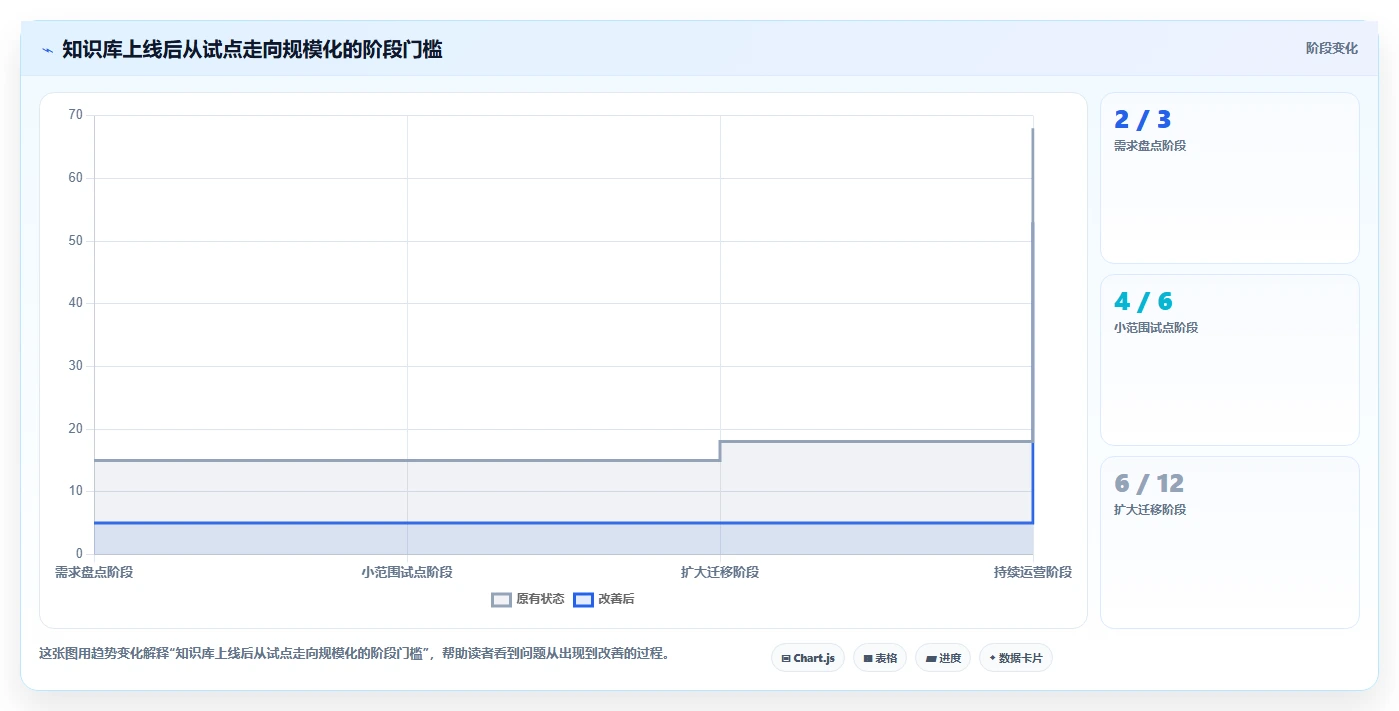The height and width of the screenshot is (711, 1399).
Task: Click the y-axis value 70
Action: (76, 115)
